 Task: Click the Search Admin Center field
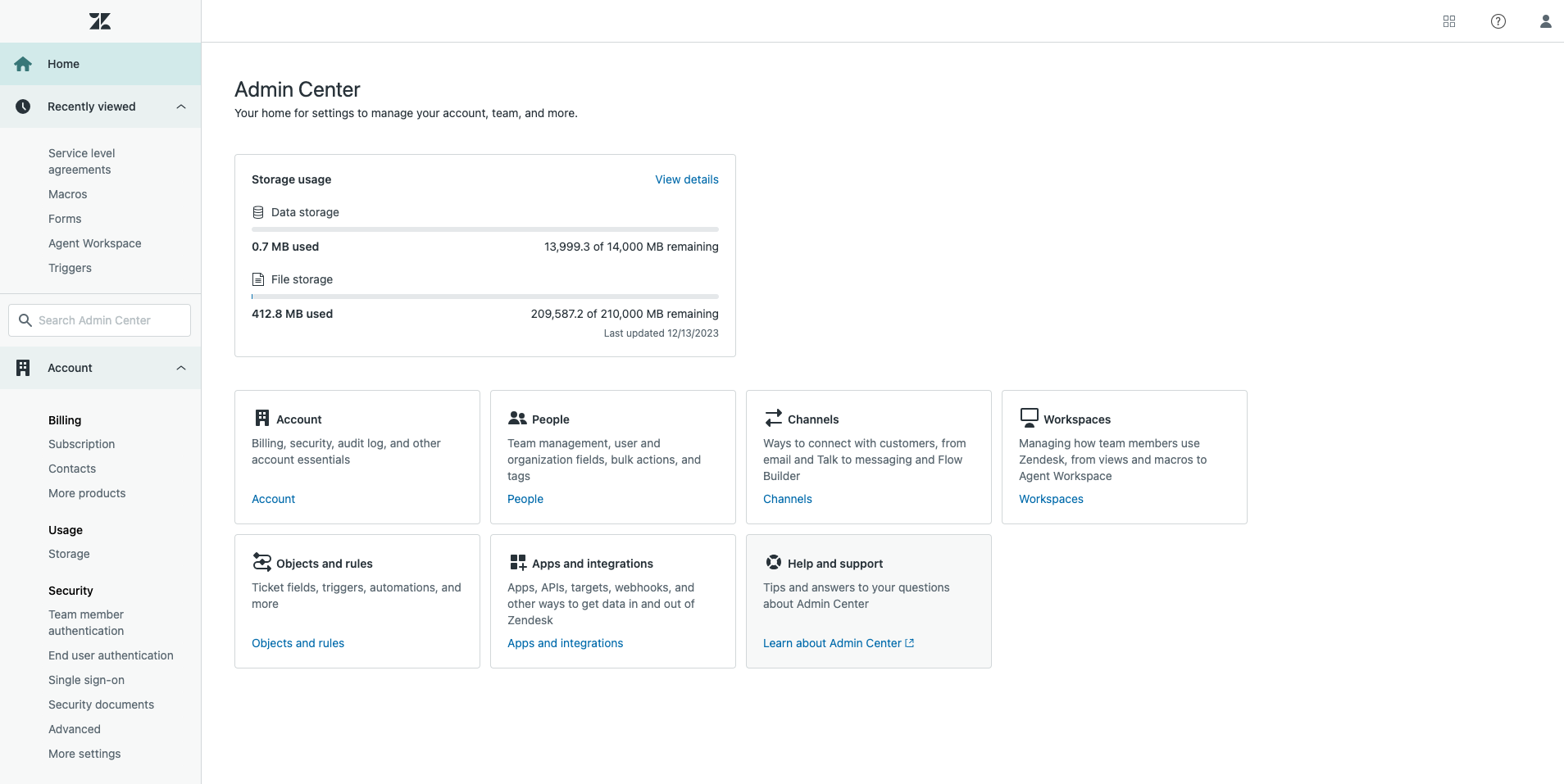98,319
